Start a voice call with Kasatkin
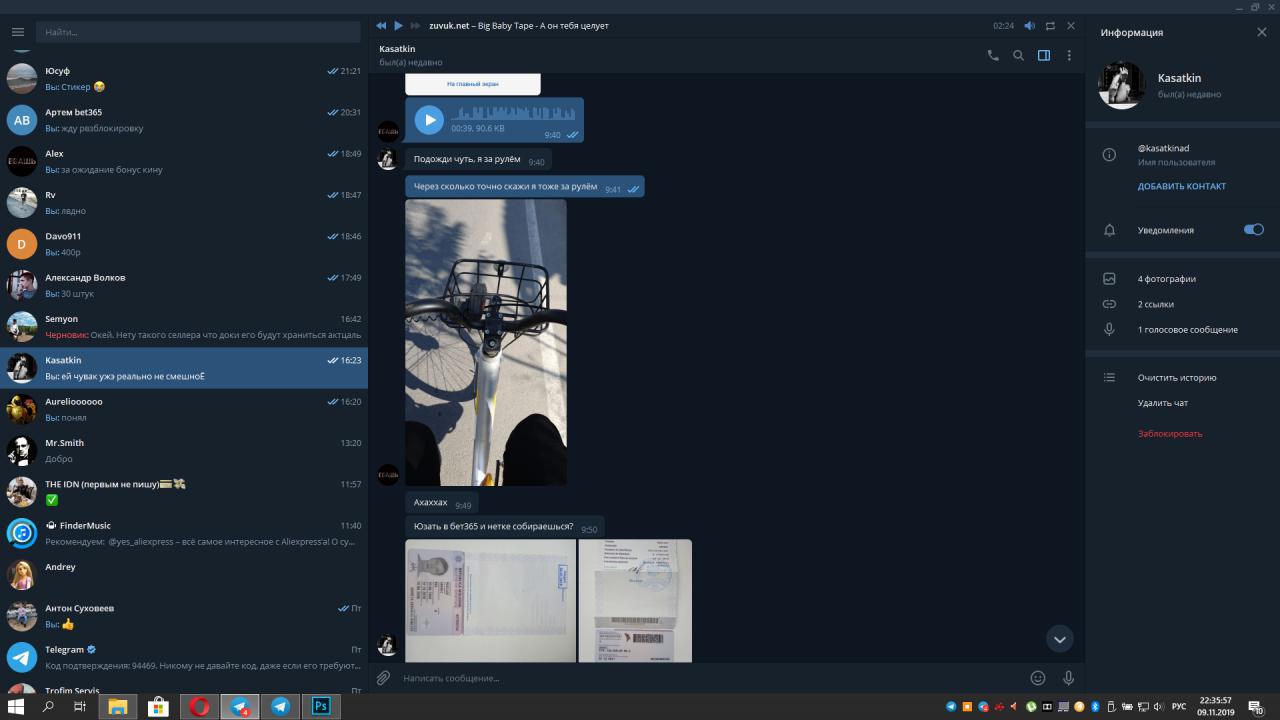Image resolution: width=1280 pixels, height=720 pixels. pyautogui.click(x=993, y=56)
